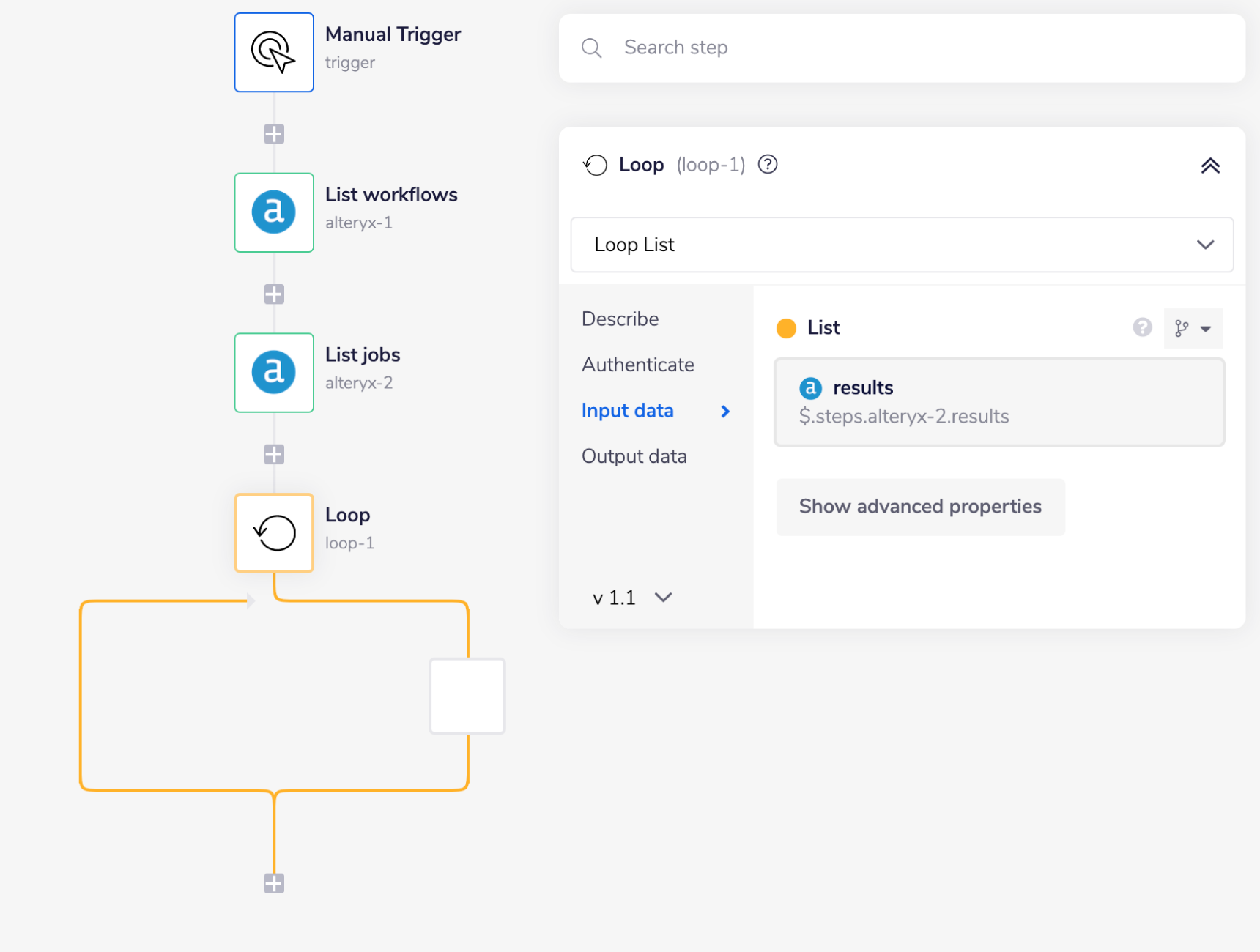Open the List workflows Alteryx step
Image resolution: width=1260 pixels, height=952 pixels.
[273, 212]
